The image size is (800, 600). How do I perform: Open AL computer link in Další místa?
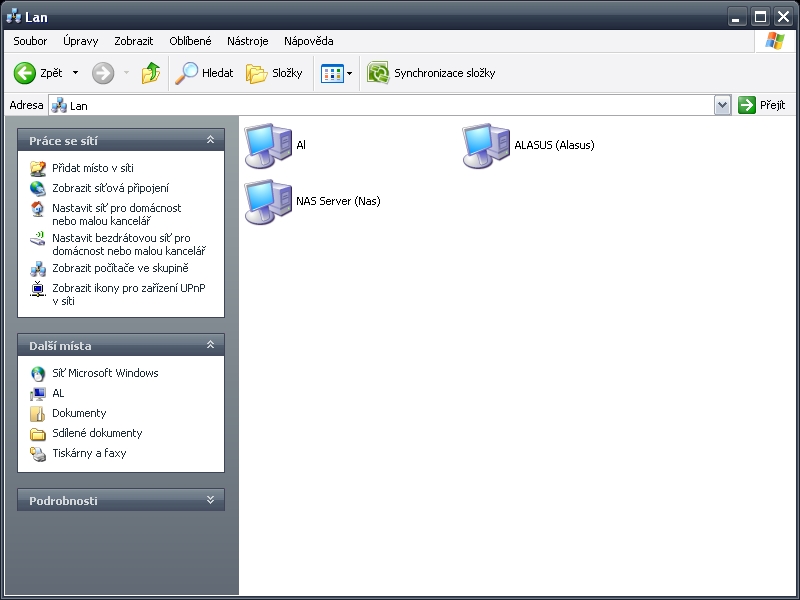coord(58,393)
